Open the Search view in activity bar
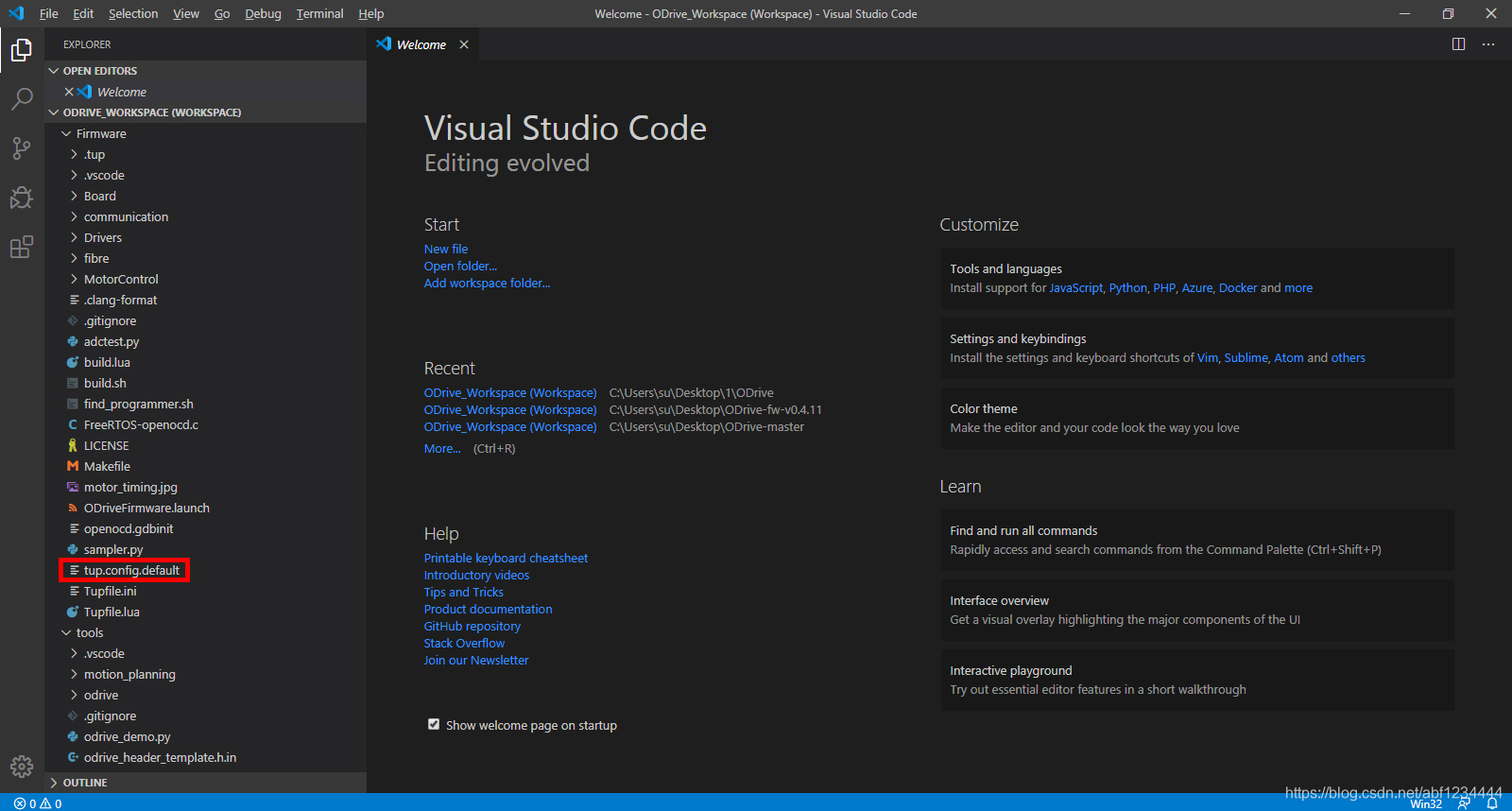 (22, 99)
